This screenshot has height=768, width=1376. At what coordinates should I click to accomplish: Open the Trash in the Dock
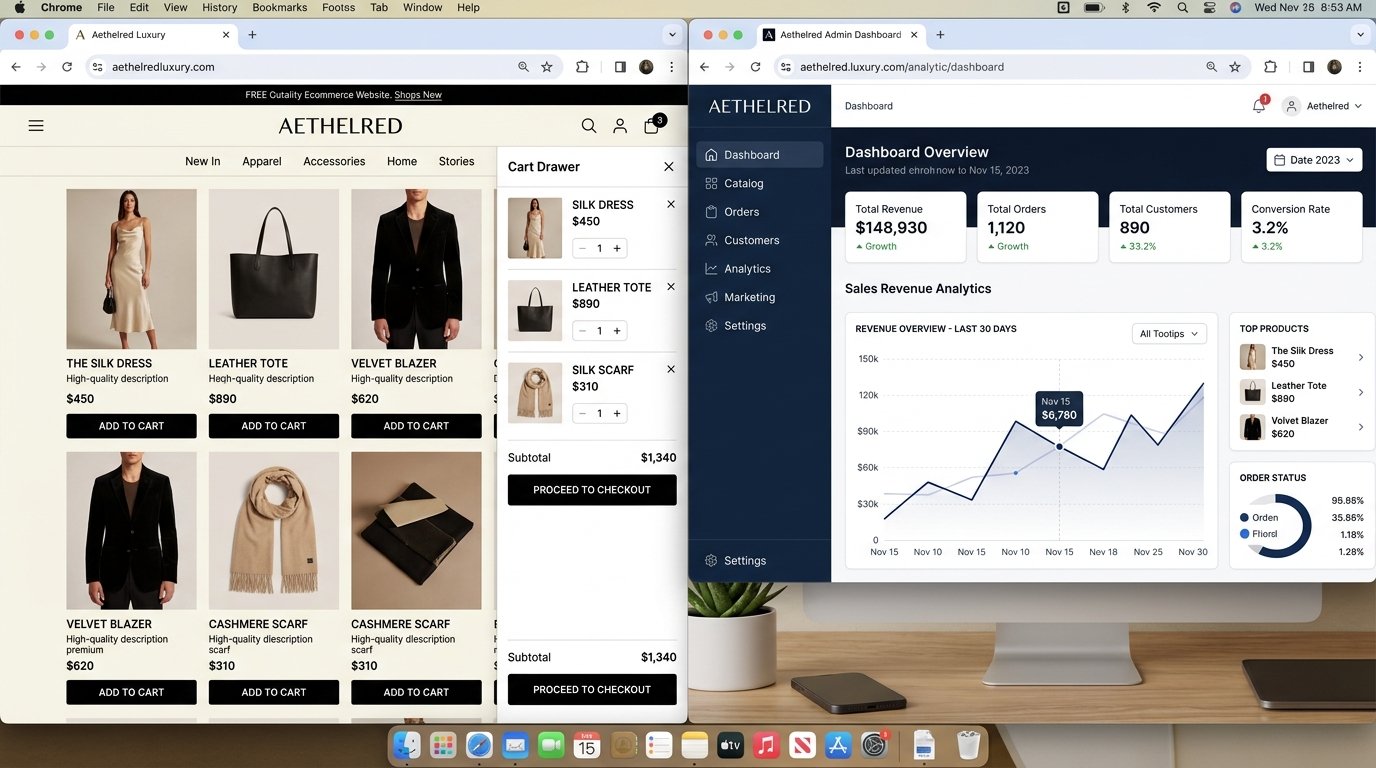point(968,745)
